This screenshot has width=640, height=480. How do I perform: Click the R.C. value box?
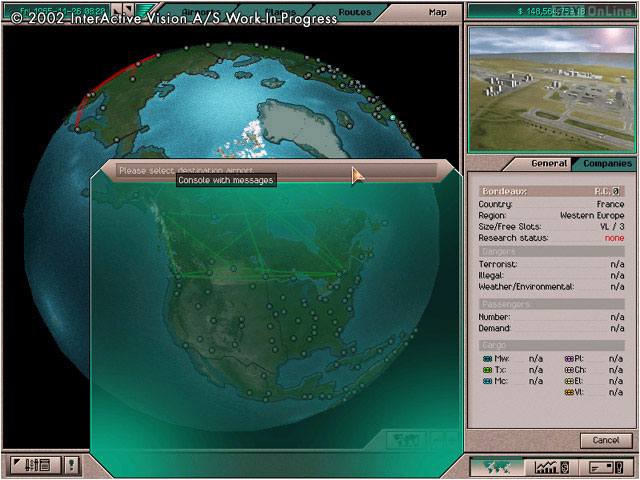pyautogui.click(x=616, y=191)
